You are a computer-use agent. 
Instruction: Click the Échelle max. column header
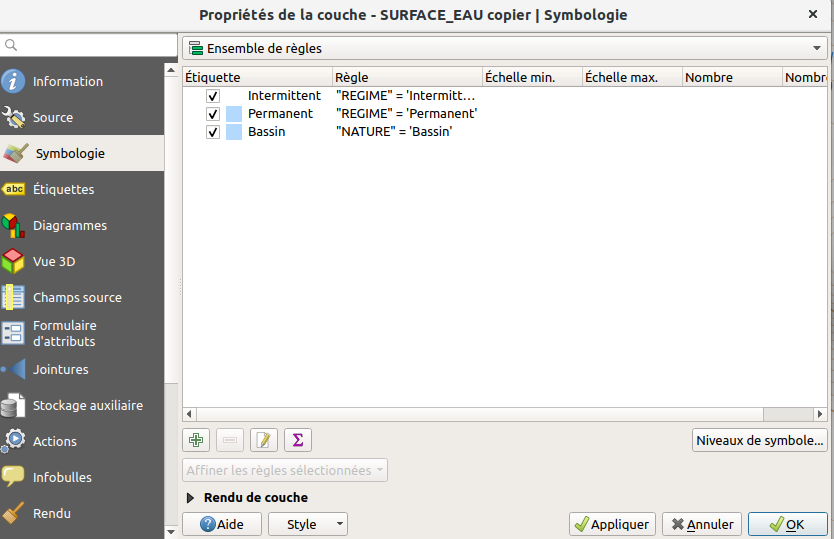click(632, 77)
